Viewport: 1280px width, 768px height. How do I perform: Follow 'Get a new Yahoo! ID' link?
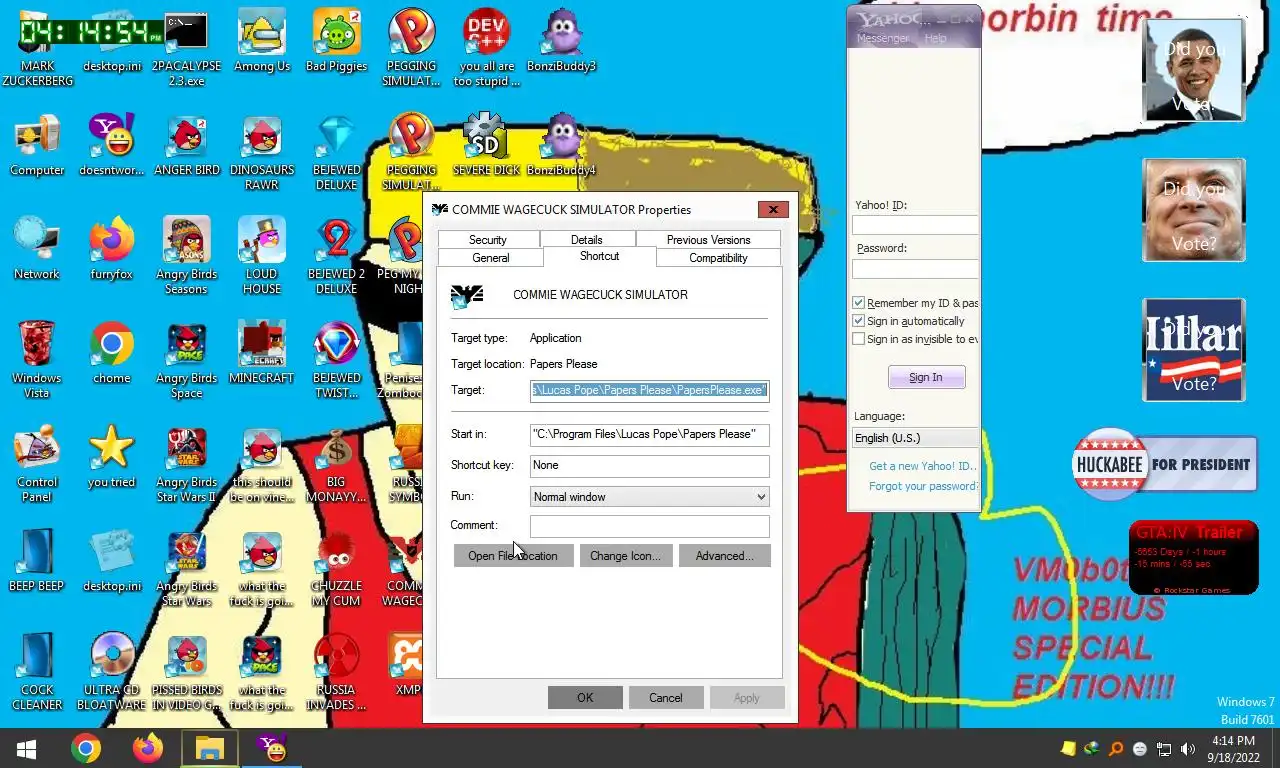click(922, 466)
